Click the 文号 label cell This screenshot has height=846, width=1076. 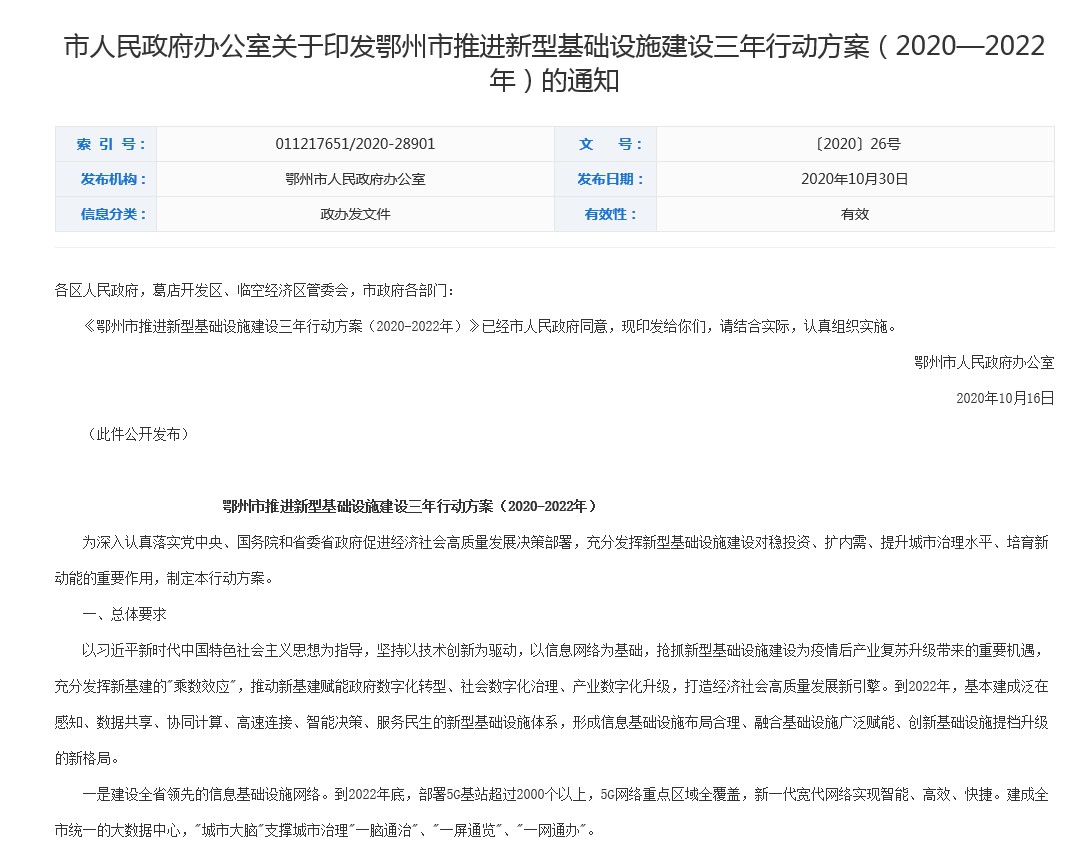click(x=606, y=144)
